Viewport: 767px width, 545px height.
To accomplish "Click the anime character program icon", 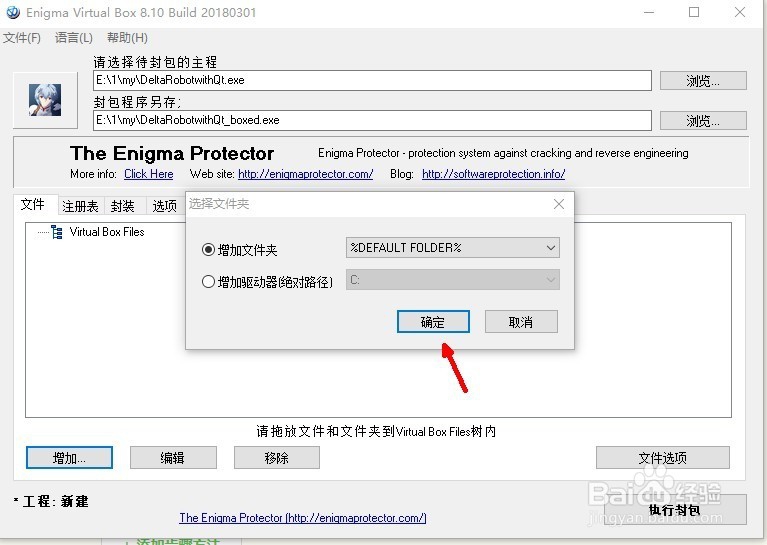I will click(45, 100).
